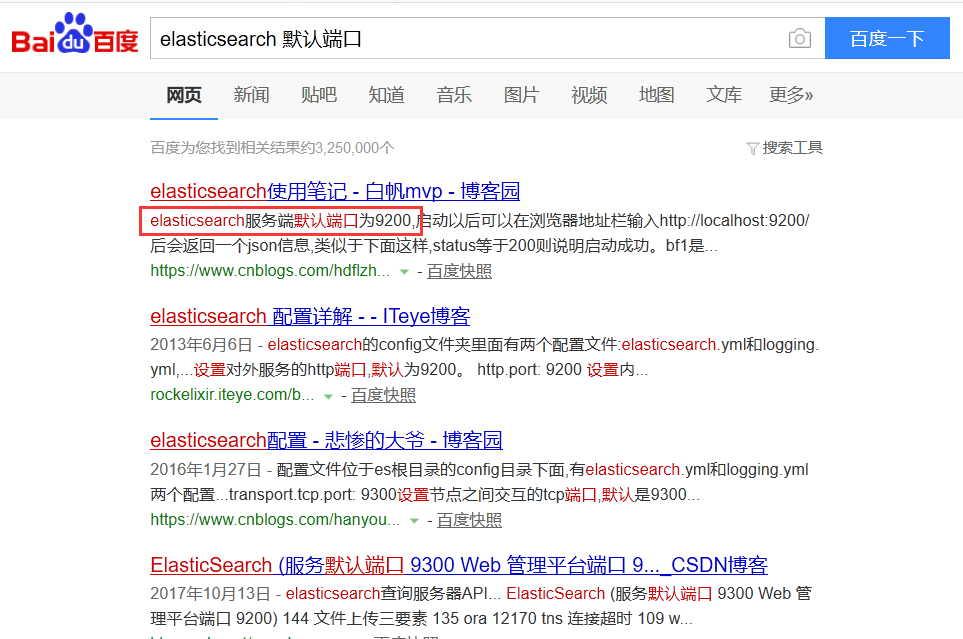The width and height of the screenshot is (963, 639).
Task: Click the Baidu logo
Action: 75,34
